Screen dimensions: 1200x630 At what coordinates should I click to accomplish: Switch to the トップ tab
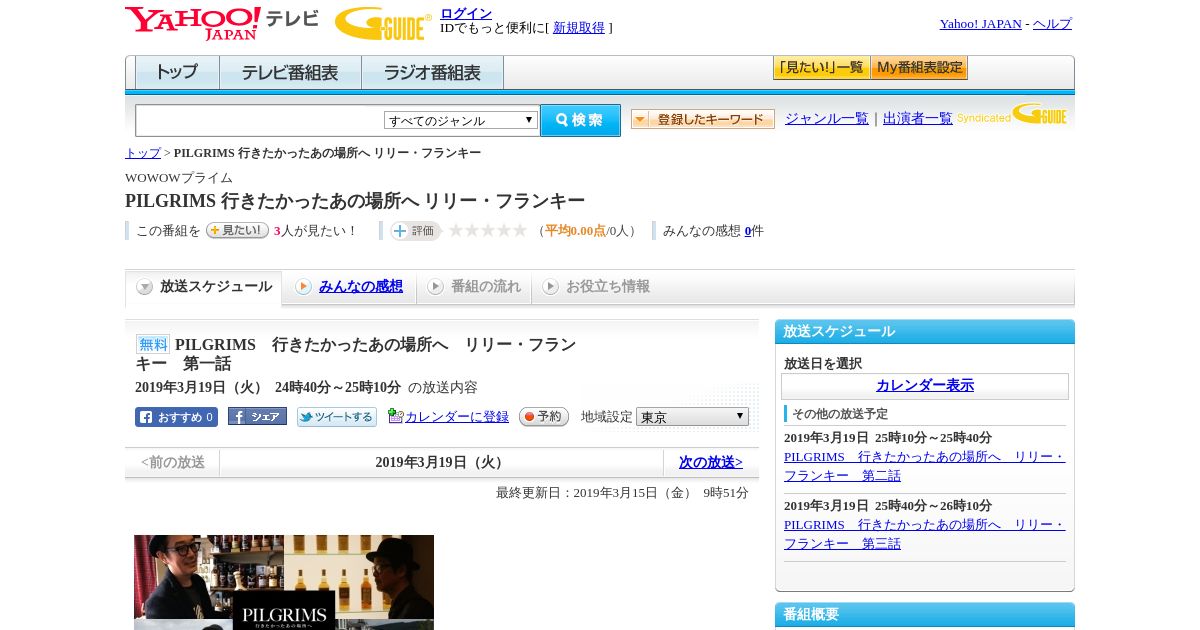pos(177,73)
